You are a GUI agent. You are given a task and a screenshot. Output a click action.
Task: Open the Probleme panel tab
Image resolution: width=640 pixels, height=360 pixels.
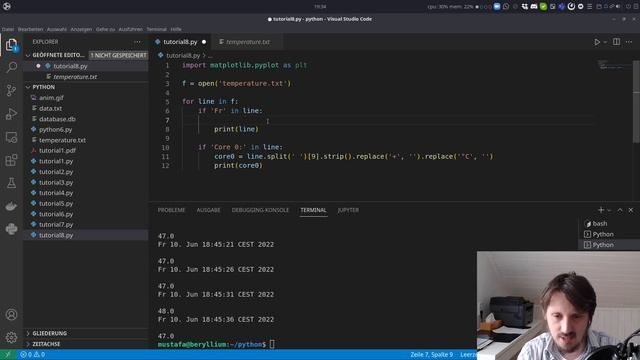pos(171,210)
